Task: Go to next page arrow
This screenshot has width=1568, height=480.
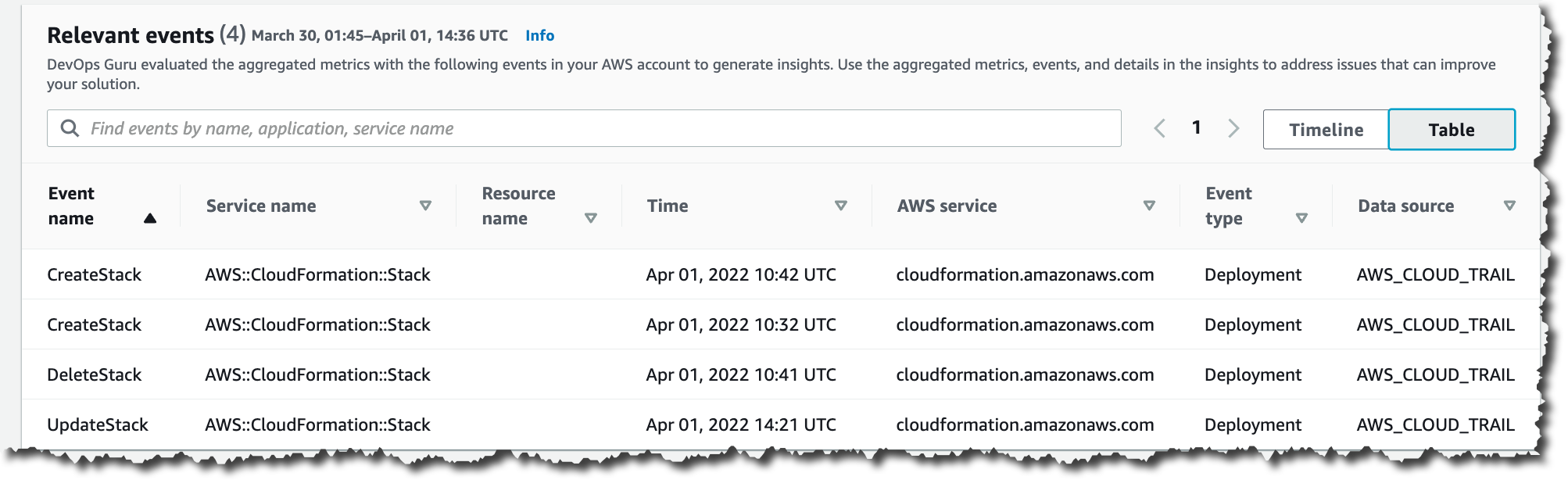Action: pyautogui.click(x=1233, y=128)
